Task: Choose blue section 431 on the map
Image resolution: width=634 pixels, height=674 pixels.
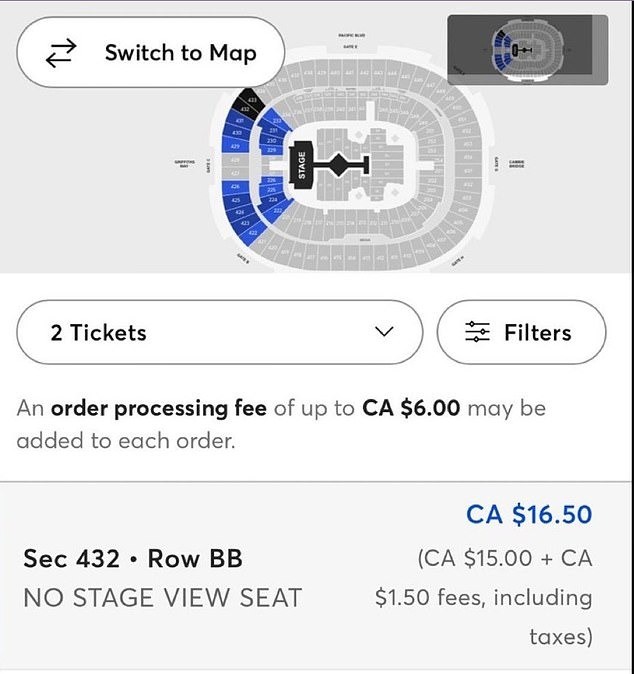Action: [240, 121]
